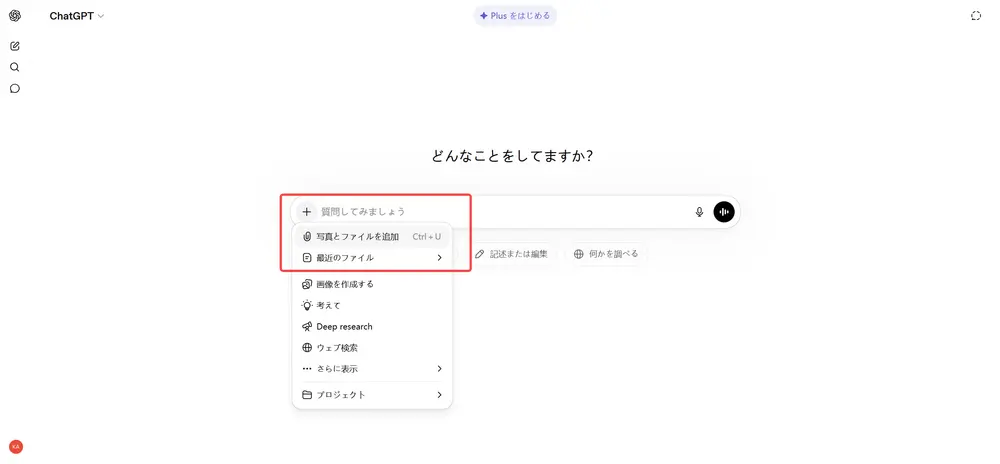Select 写真とファイルを追加 menu item
Viewport: 1000px width, 464px height.
[372, 236]
